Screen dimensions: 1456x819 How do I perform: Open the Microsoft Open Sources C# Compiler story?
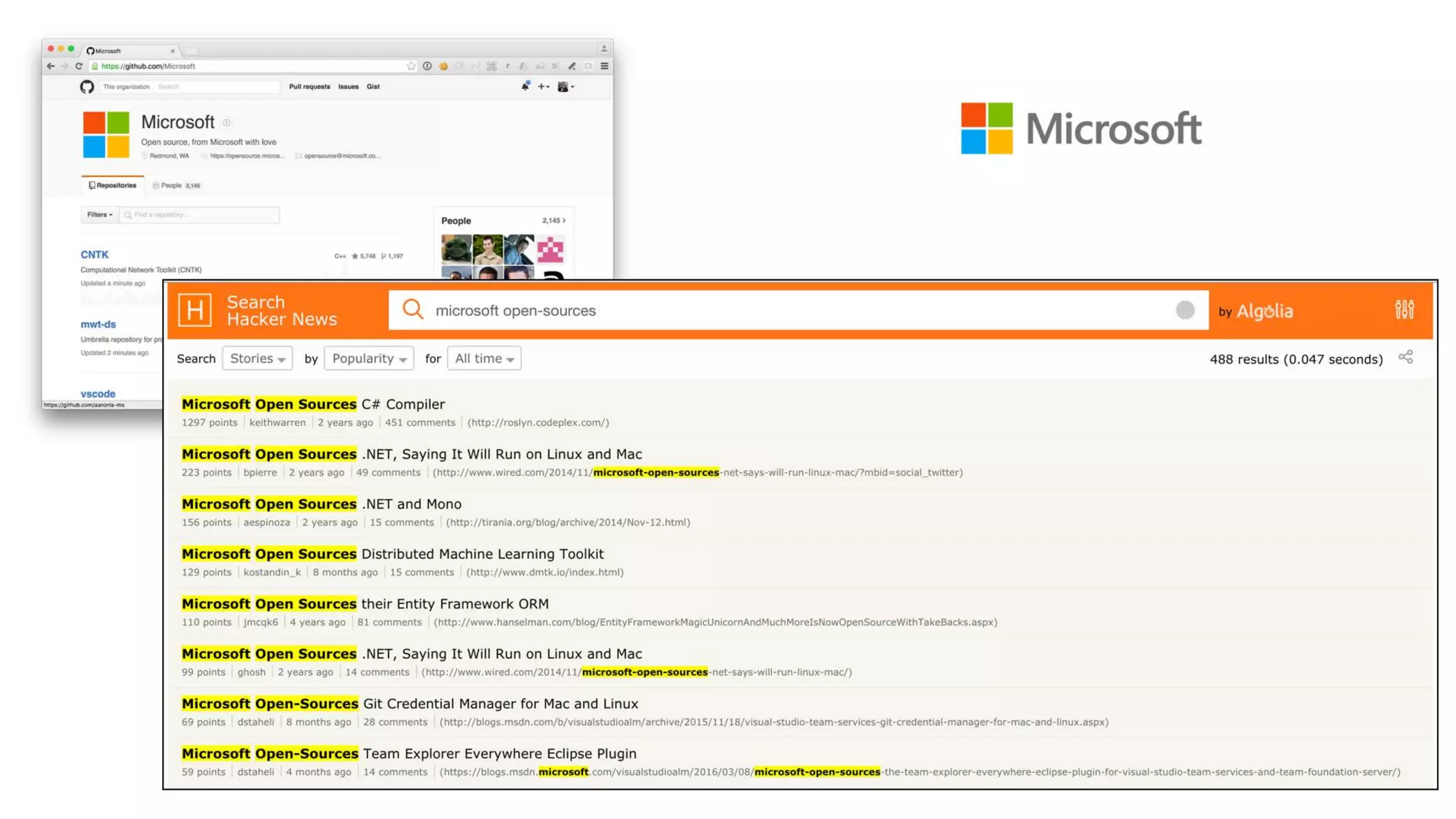click(313, 404)
